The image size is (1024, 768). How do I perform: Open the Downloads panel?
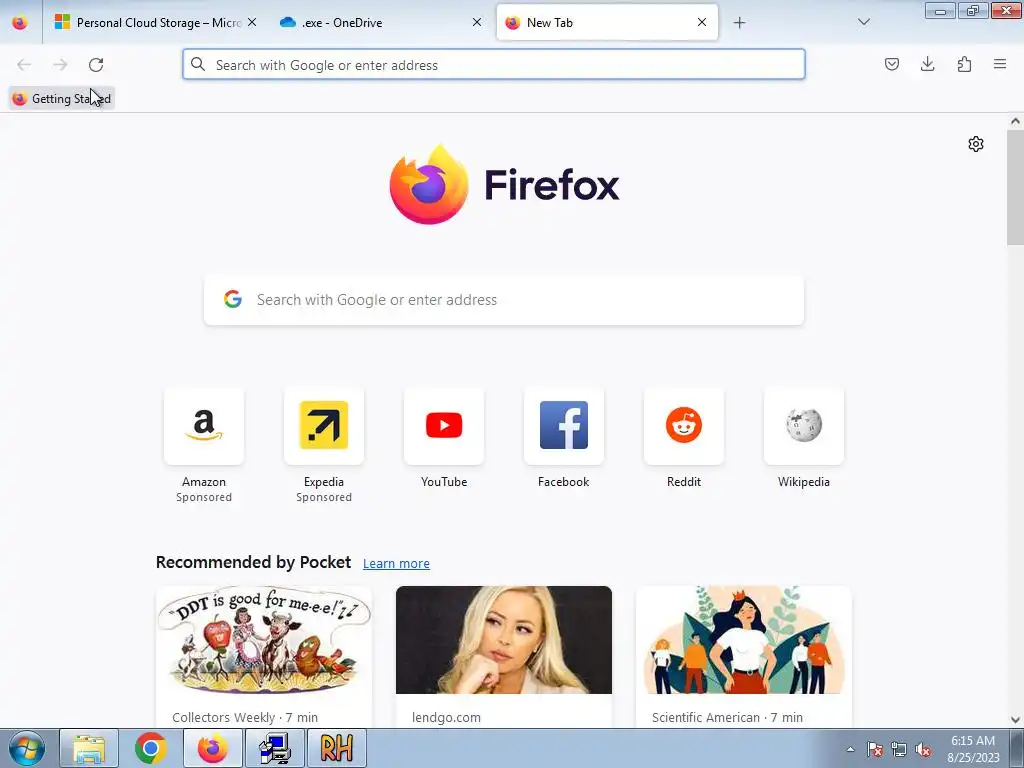coord(927,64)
